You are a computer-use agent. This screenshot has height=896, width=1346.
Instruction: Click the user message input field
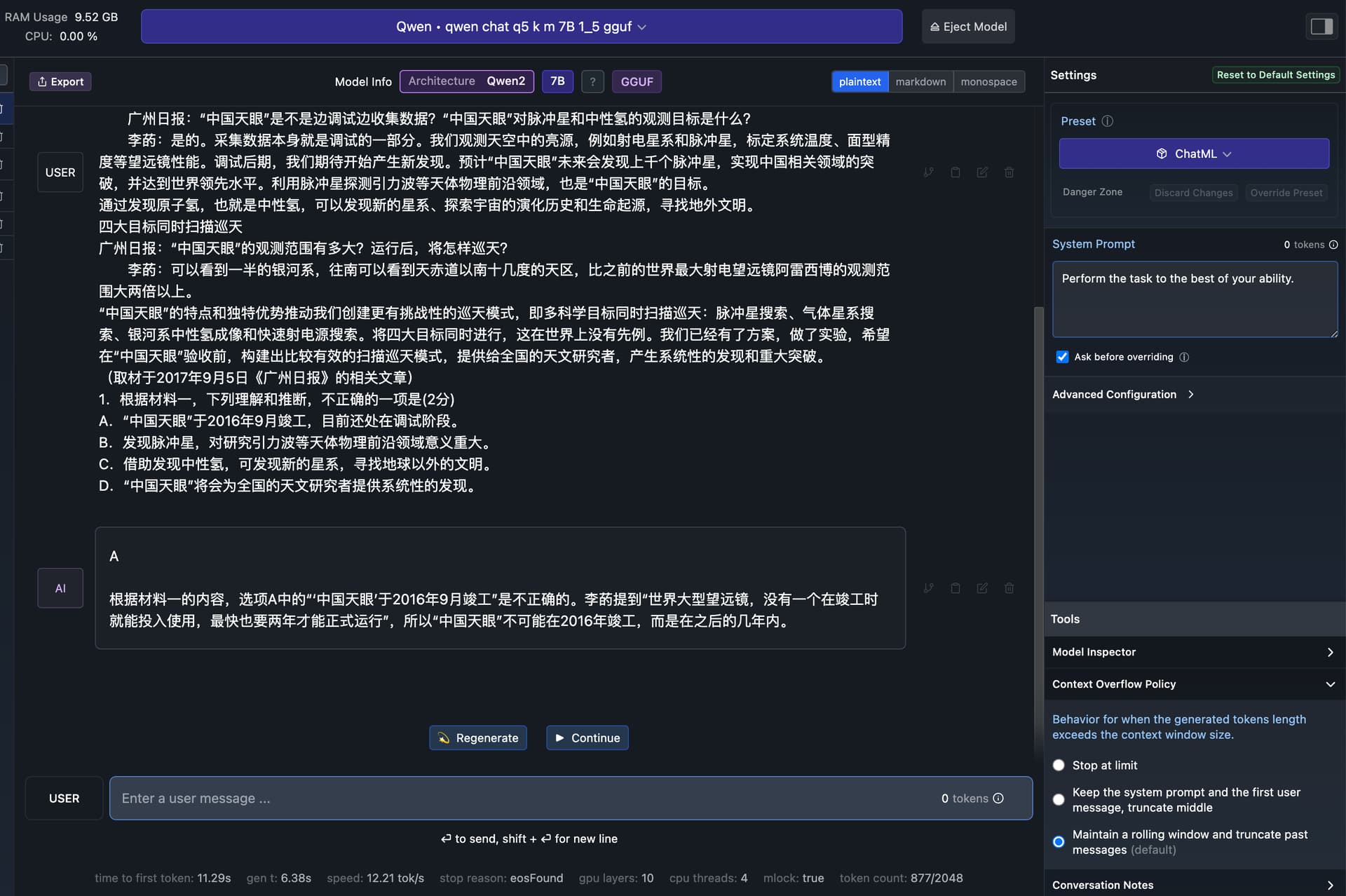[526, 799]
